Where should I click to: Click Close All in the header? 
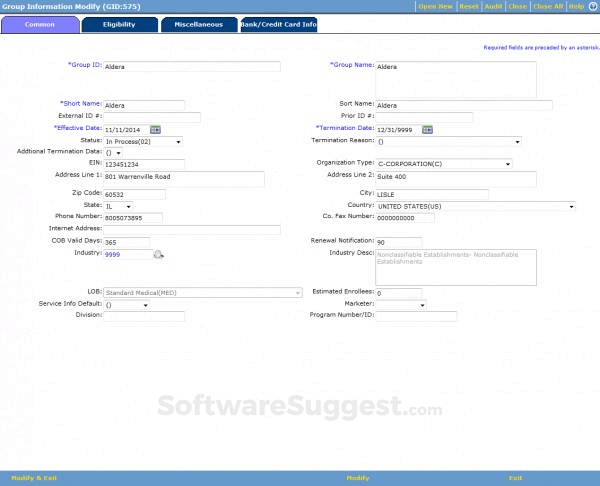[548, 6]
